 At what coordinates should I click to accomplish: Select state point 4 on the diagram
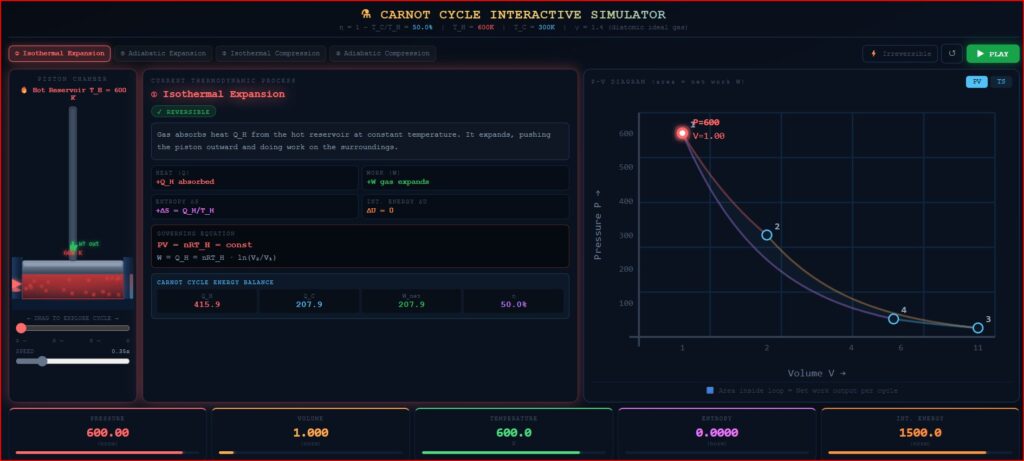tap(894, 319)
